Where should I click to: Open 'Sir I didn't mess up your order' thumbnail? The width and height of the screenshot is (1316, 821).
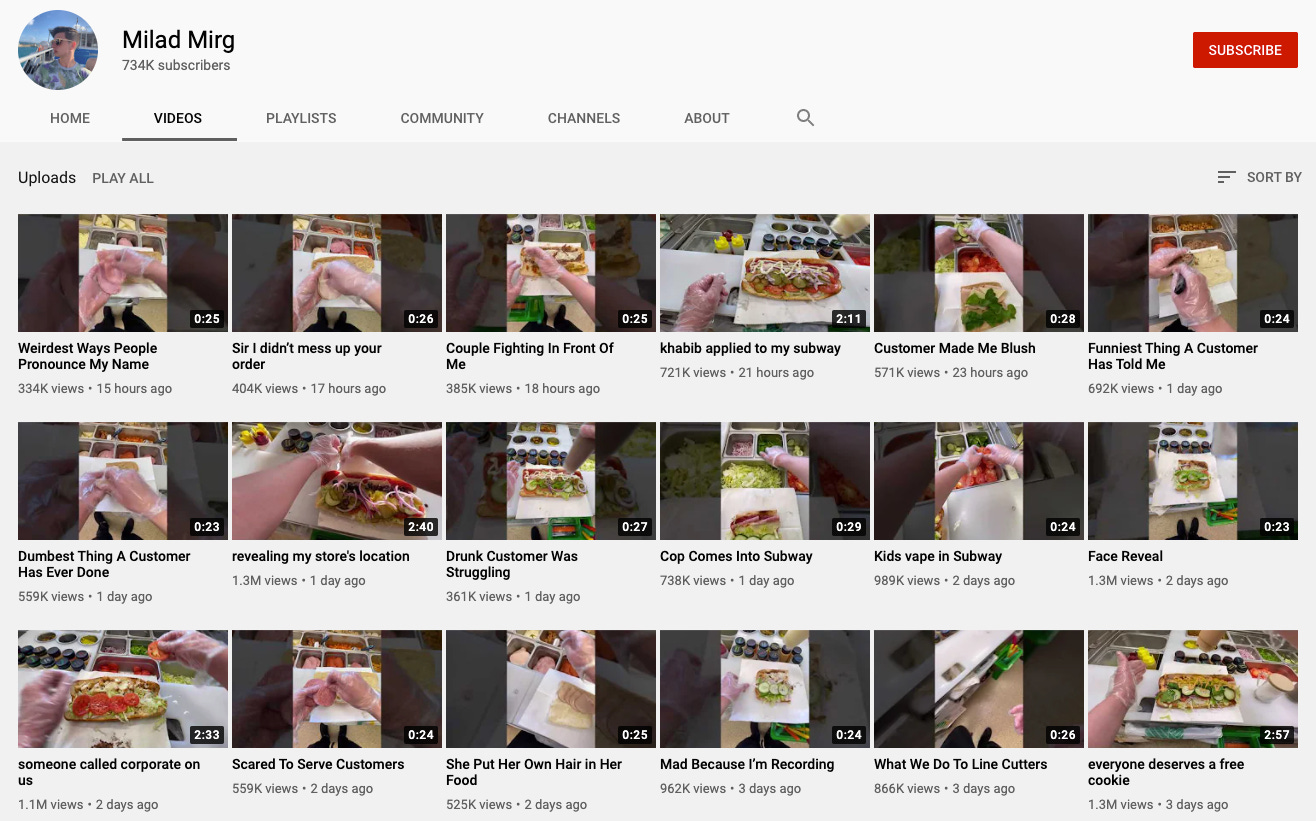337,273
